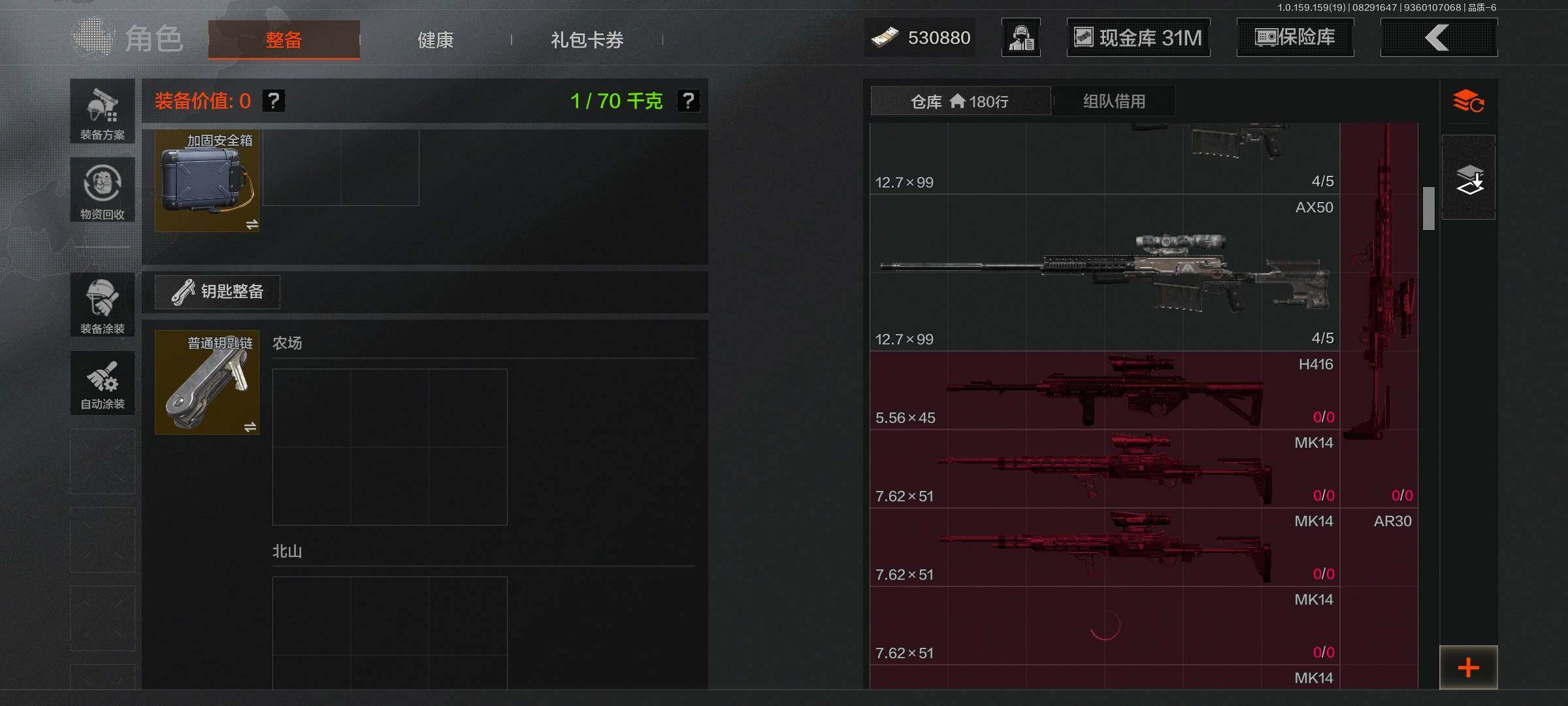This screenshot has height=706, width=1568.
Task: Click the warehouse list scrollbar handle
Action: [x=1429, y=209]
